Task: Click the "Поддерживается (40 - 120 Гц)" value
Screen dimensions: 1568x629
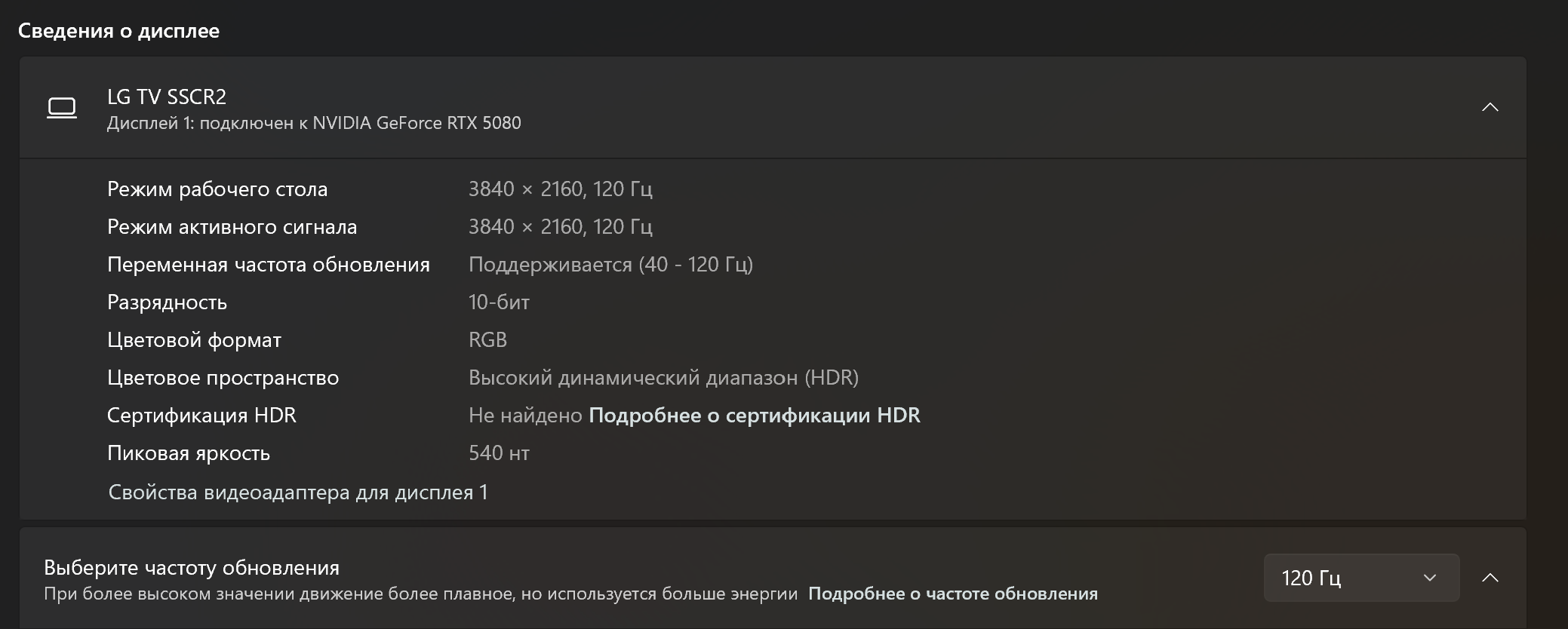Action: (610, 265)
